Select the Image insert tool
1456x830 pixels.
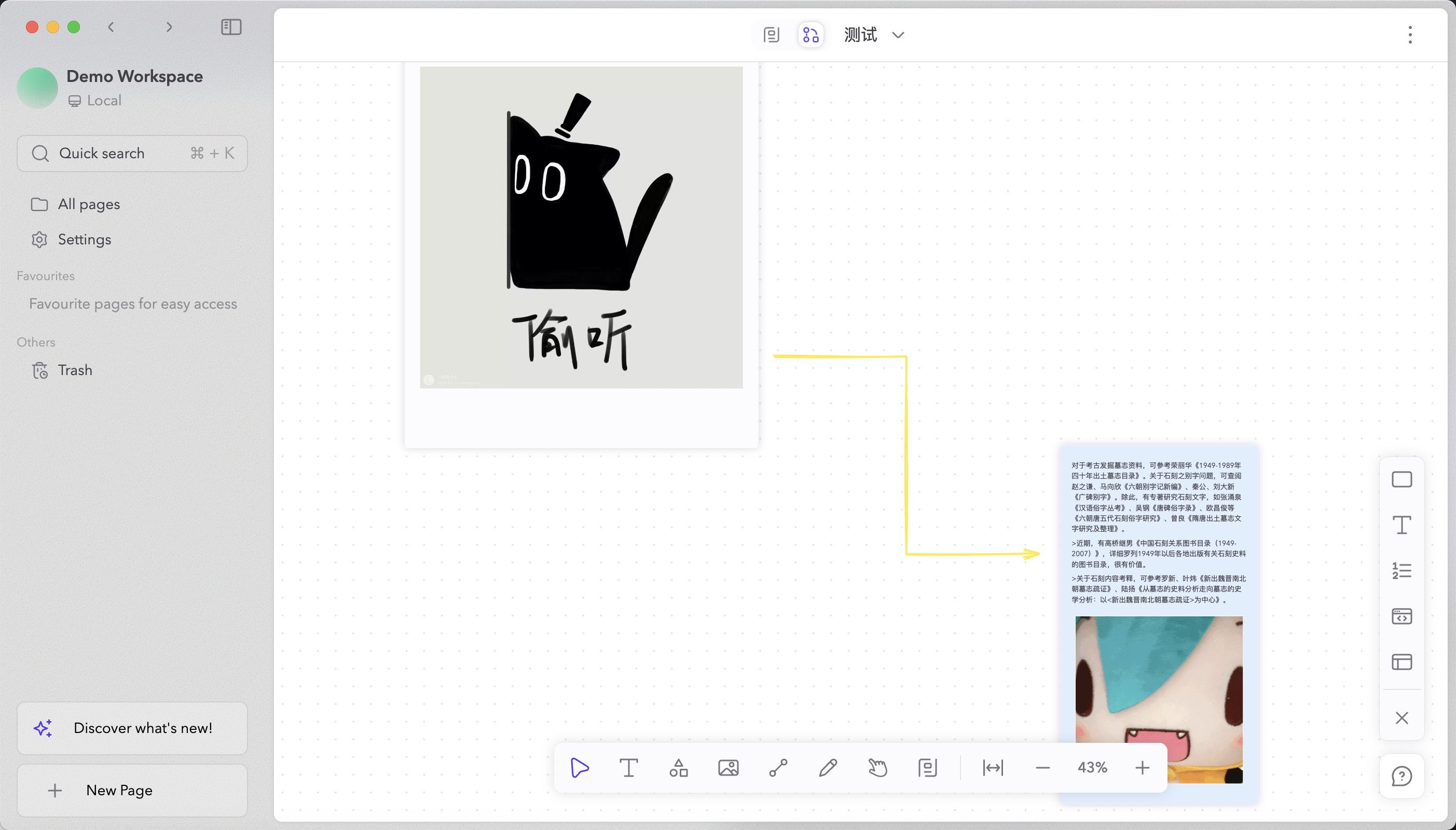tap(728, 768)
